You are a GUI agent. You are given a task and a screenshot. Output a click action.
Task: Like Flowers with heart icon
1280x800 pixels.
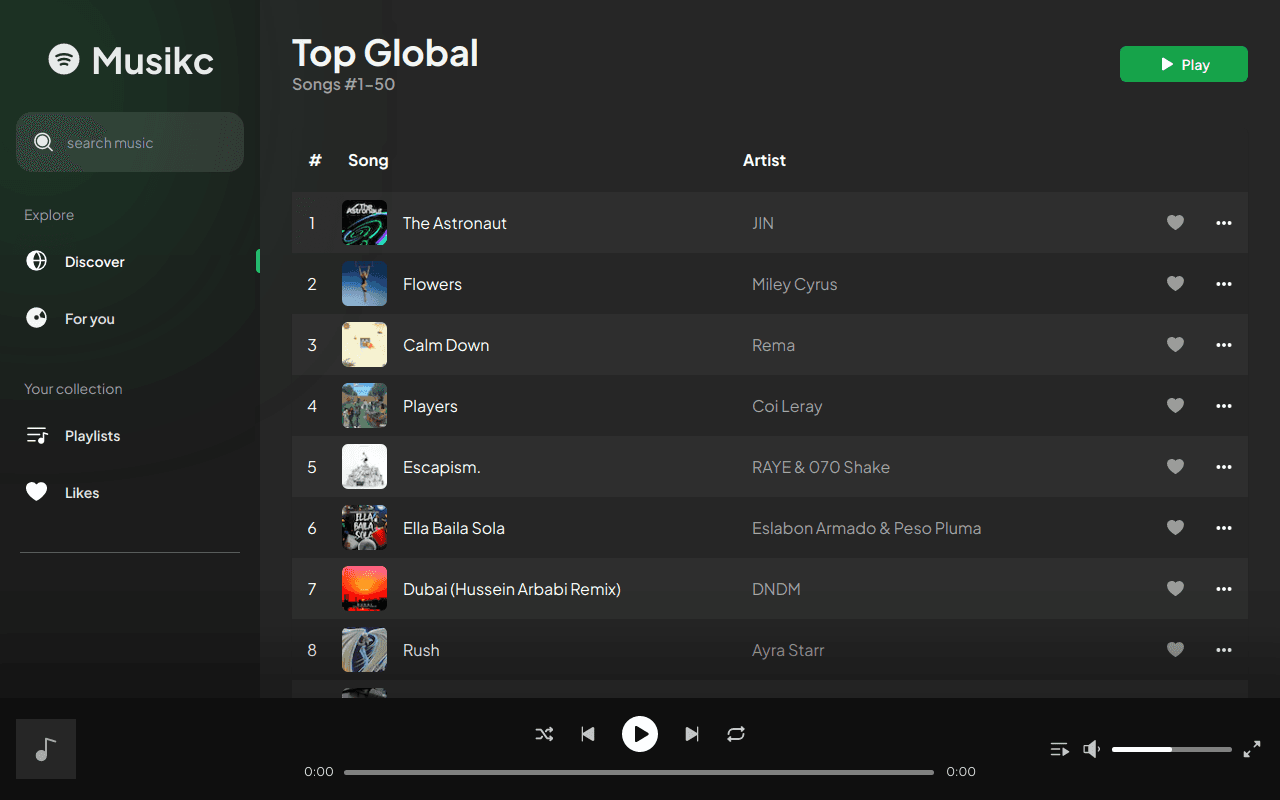coord(1175,284)
